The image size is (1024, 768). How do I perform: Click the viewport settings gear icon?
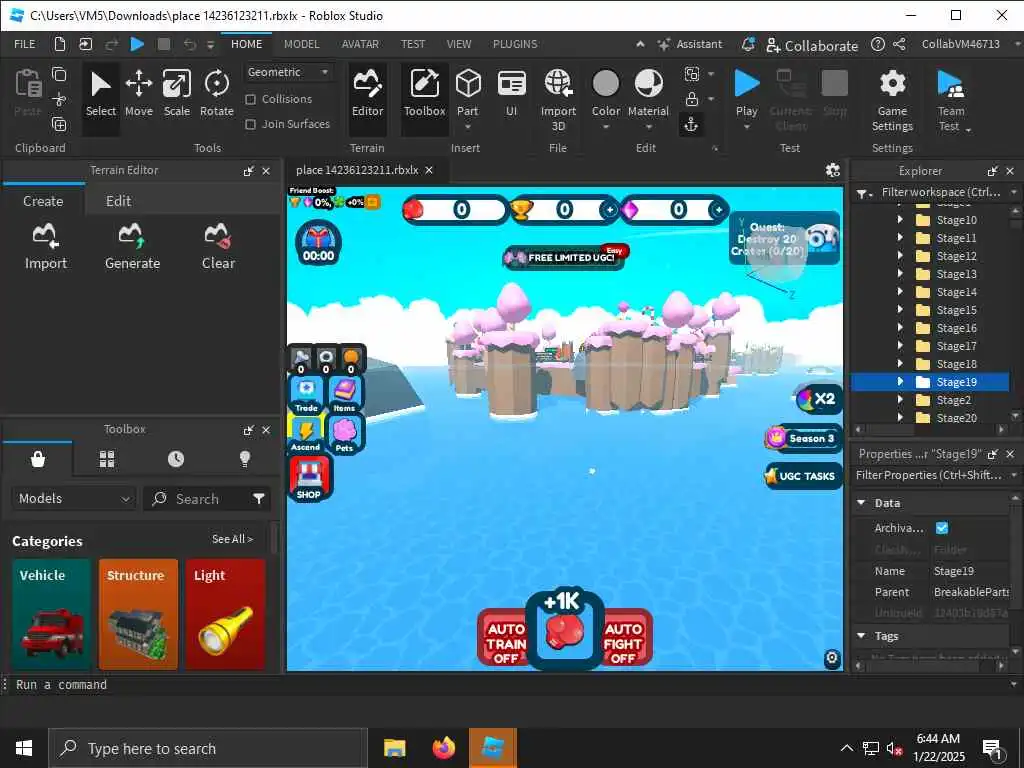[x=833, y=170]
